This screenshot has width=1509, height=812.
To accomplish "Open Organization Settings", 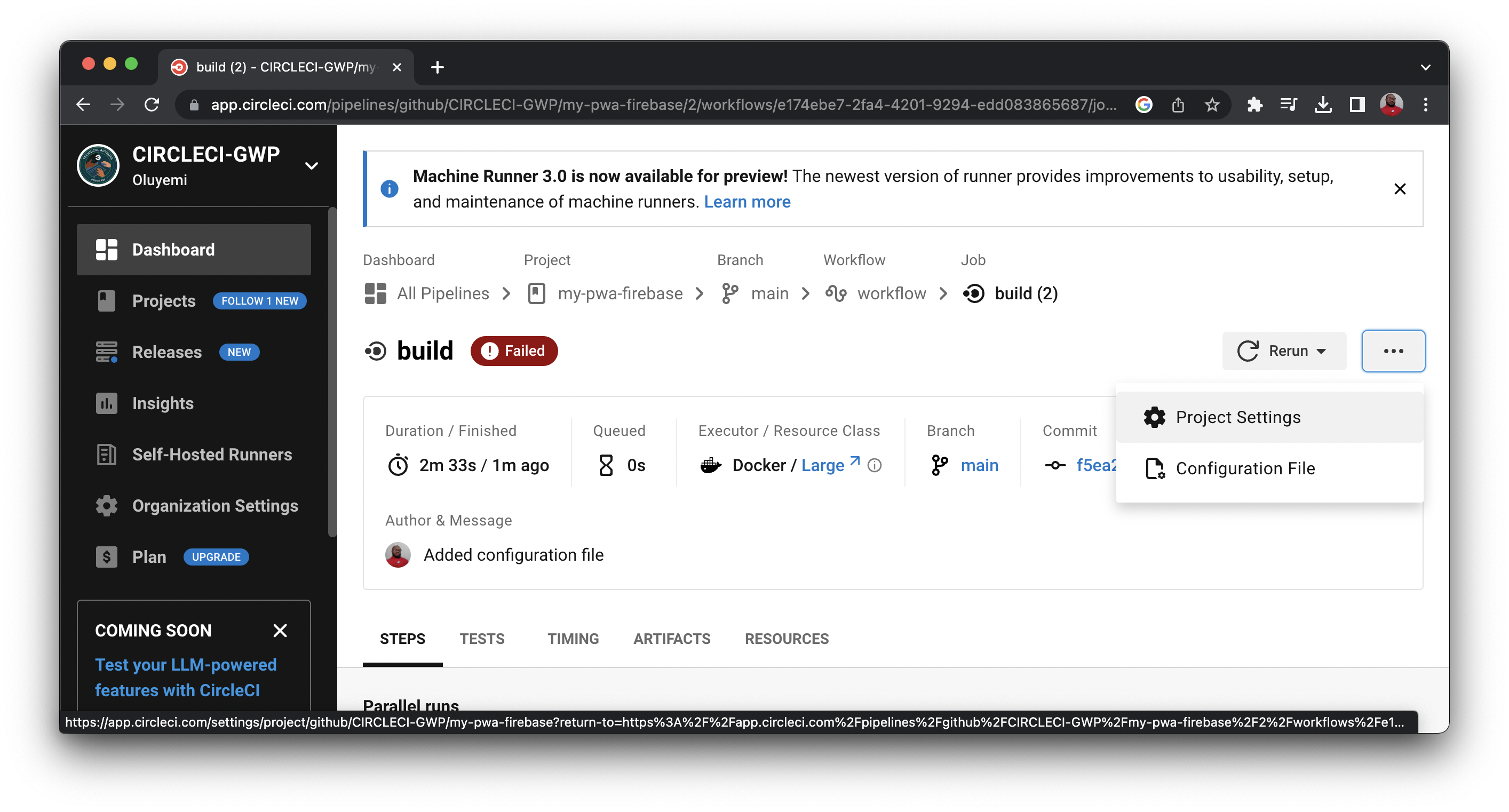I will click(x=215, y=506).
